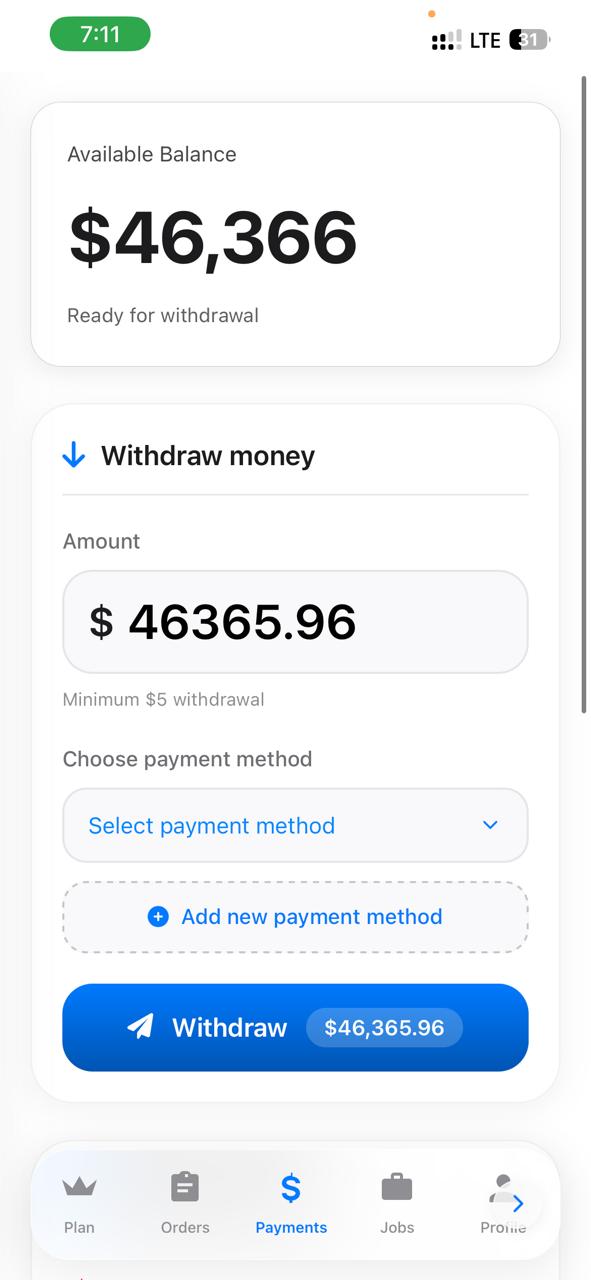Tap Add new payment method
This screenshot has height=1280, width=591.
pyautogui.click(x=295, y=916)
